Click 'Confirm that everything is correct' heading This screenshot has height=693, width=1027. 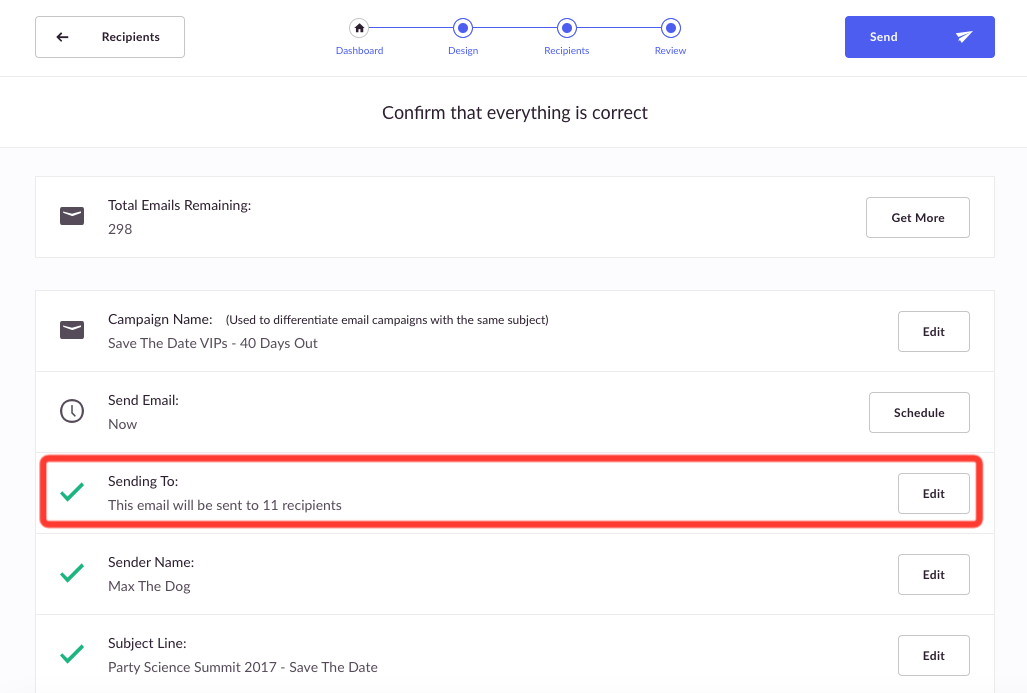515,113
